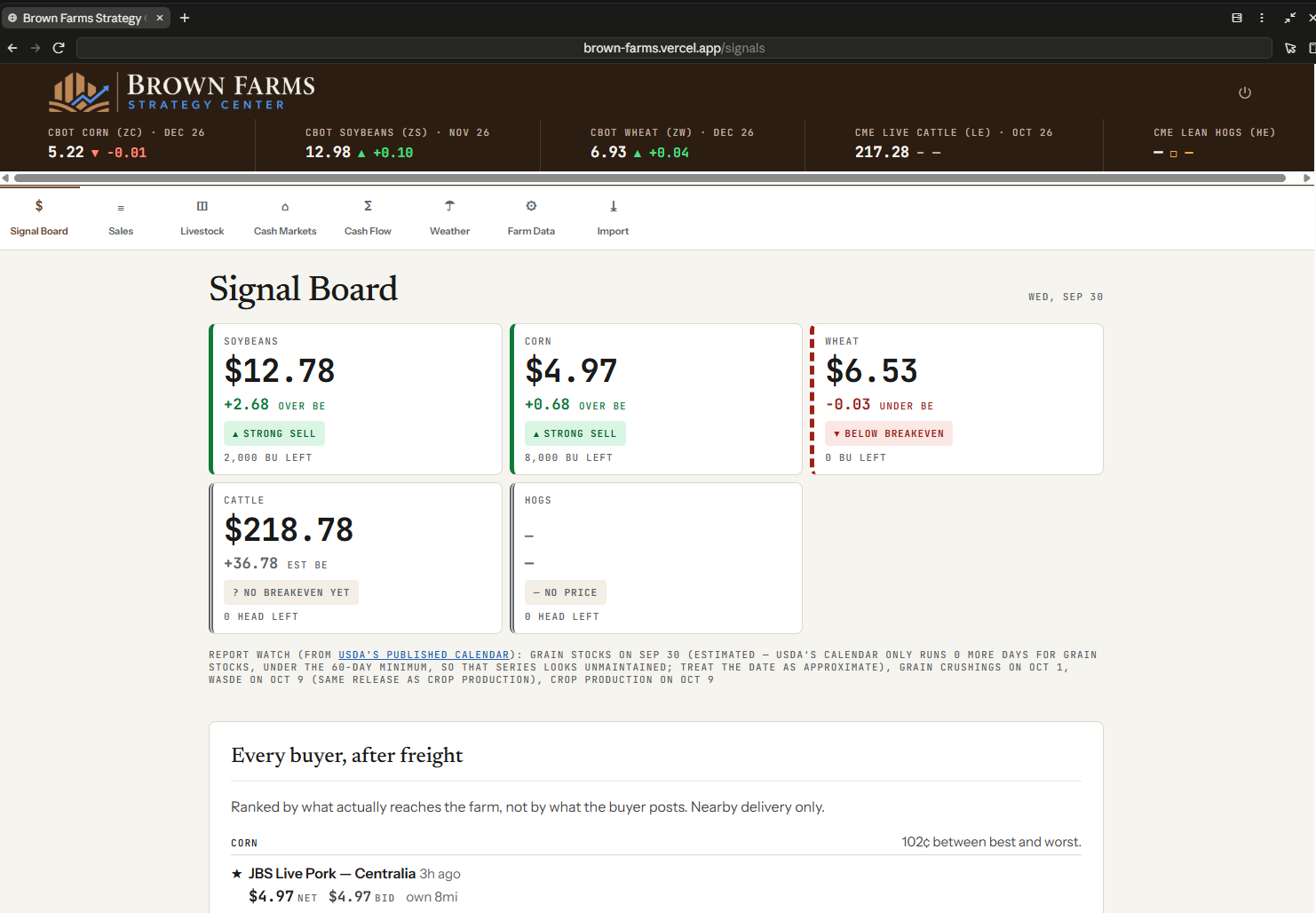1316x913 pixels.
Task: Click the Soybeans $12.78 price
Action: (280, 370)
